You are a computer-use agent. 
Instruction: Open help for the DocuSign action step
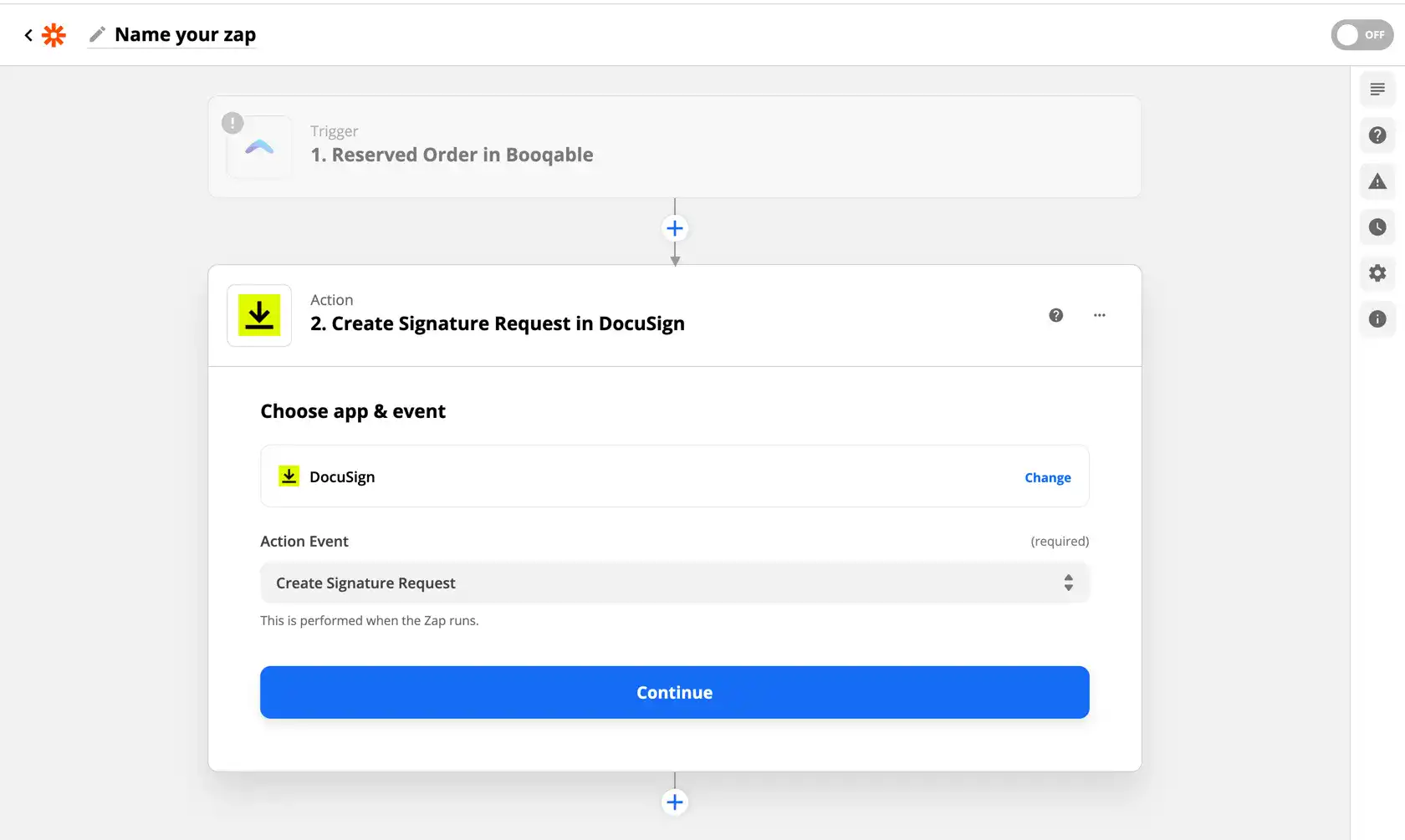1056,315
